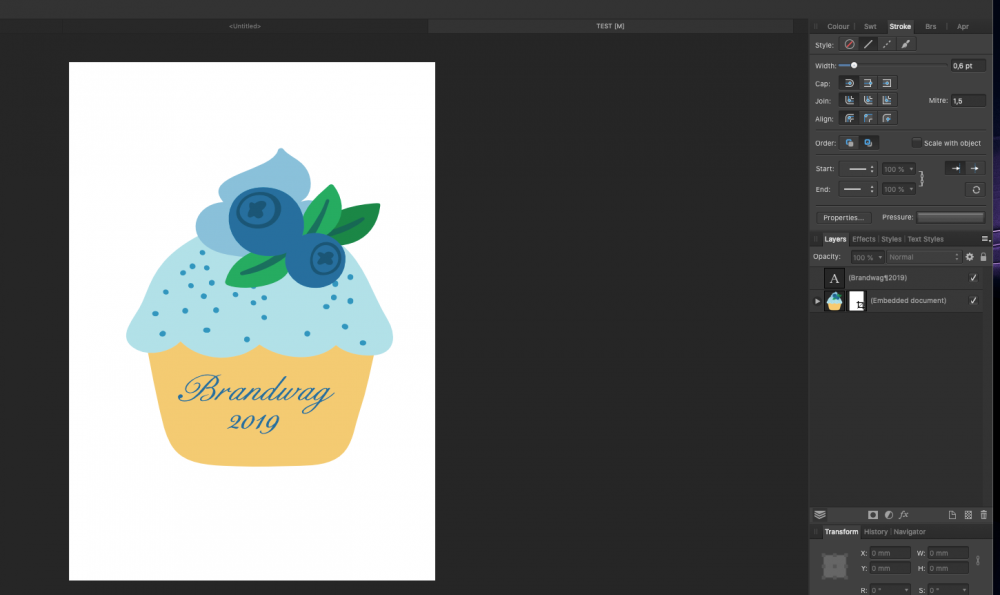Expand the Embedded document layer
This screenshot has width=1000, height=595.
(817, 301)
